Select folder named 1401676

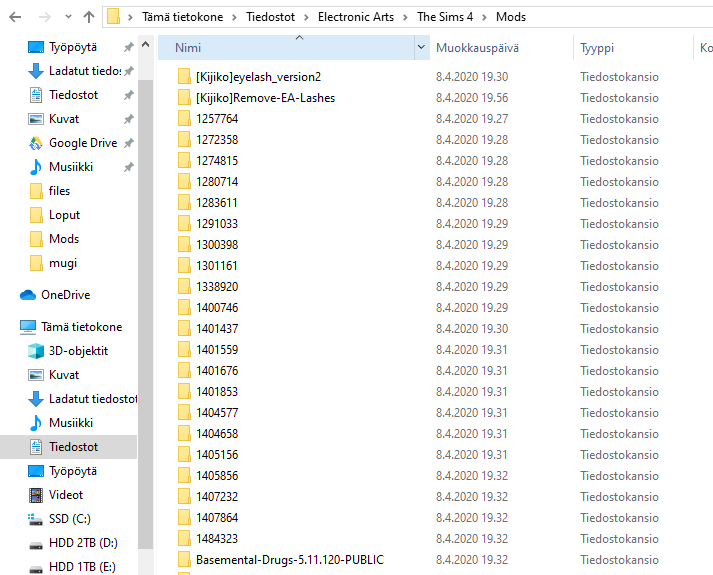pos(217,371)
